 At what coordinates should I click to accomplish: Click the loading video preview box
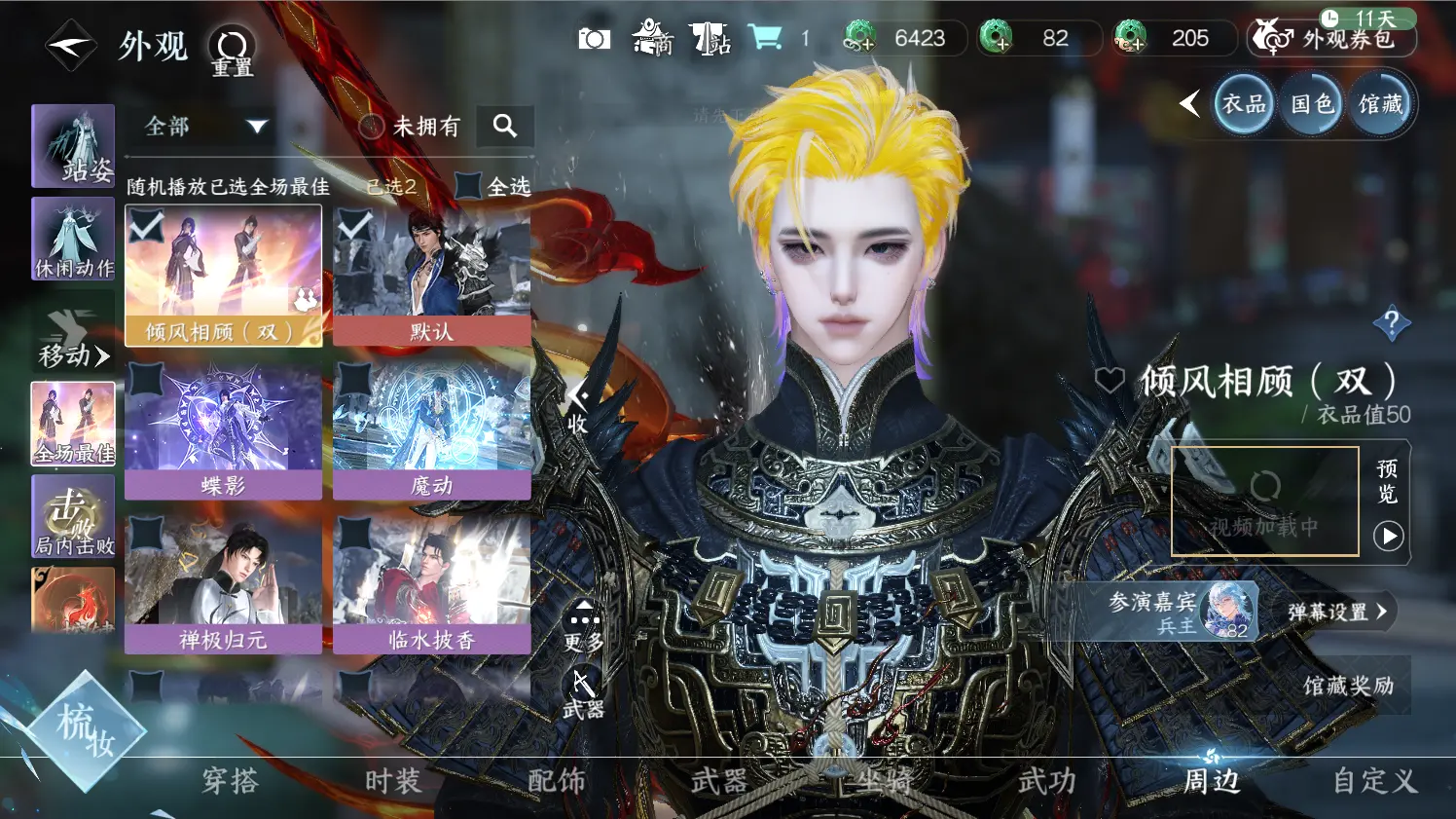coord(1264,502)
